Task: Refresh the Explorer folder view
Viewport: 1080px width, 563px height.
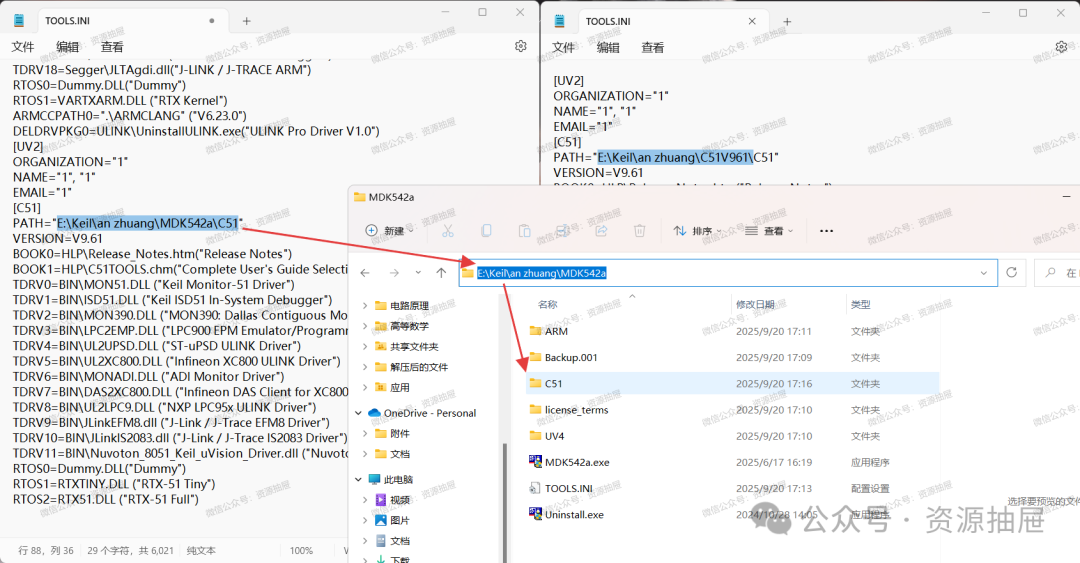Action: 1011,272
